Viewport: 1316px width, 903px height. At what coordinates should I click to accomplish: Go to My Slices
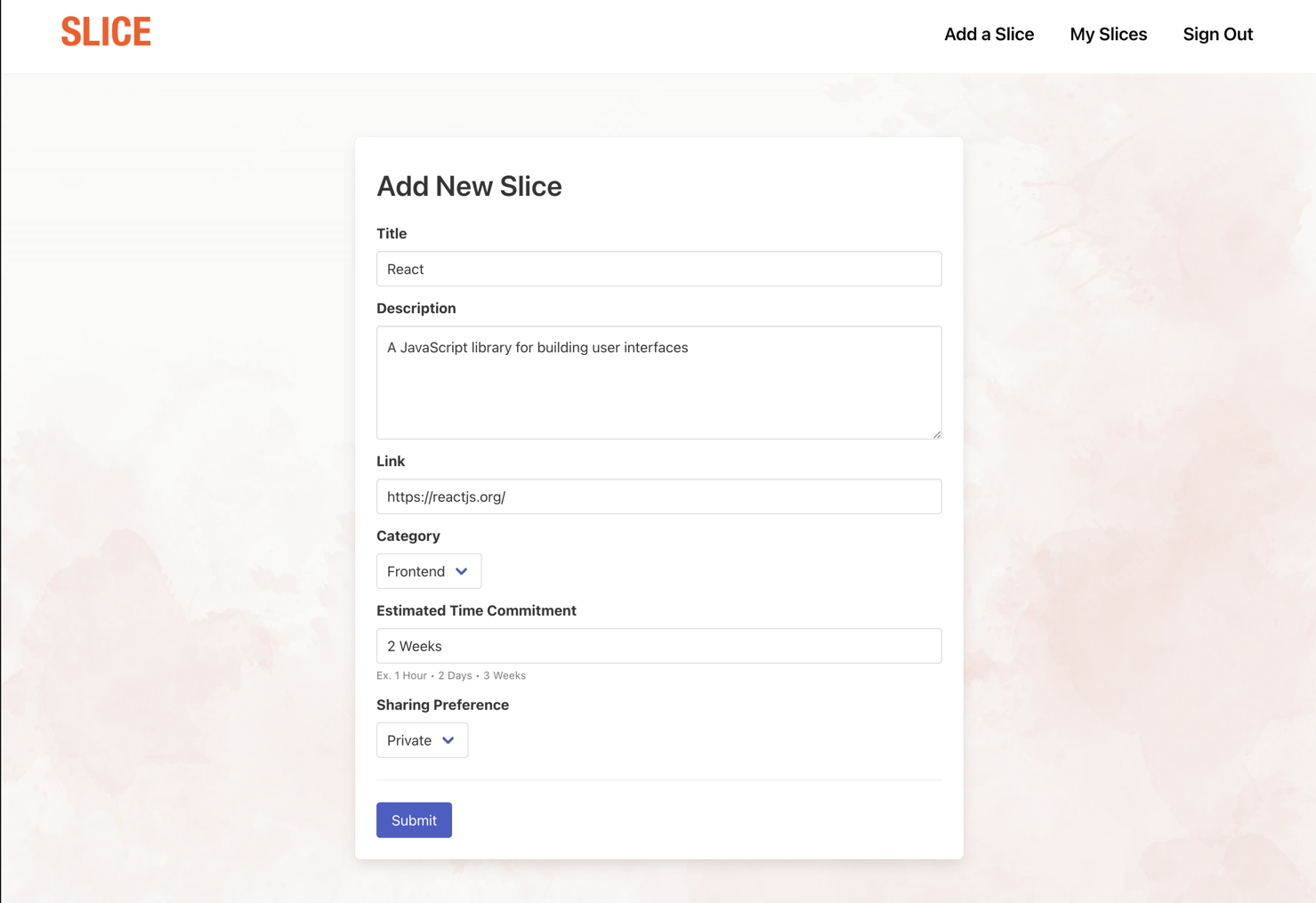click(x=1108, y=35)
